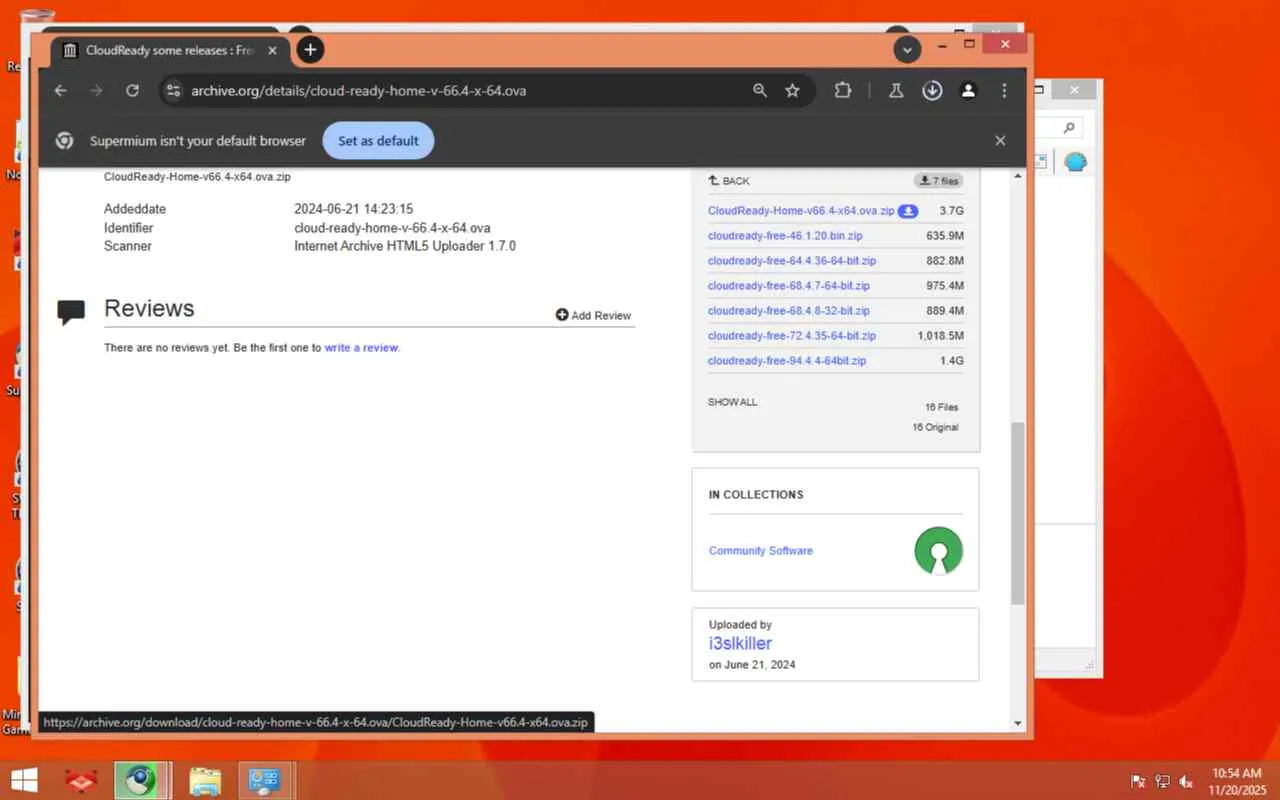Click the 3.7G file size text

951,211
